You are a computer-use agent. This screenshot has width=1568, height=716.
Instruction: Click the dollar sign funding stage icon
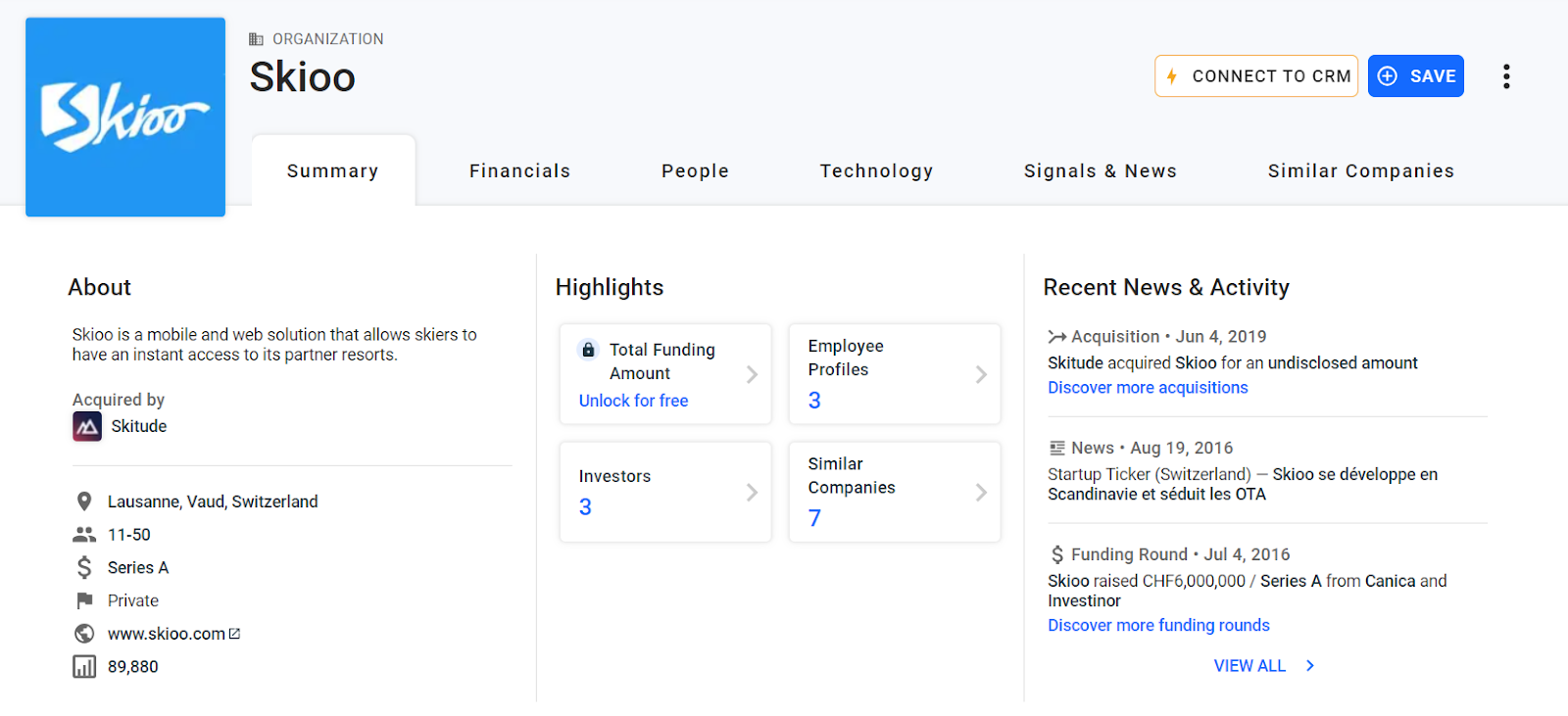[x=84, y=567]
